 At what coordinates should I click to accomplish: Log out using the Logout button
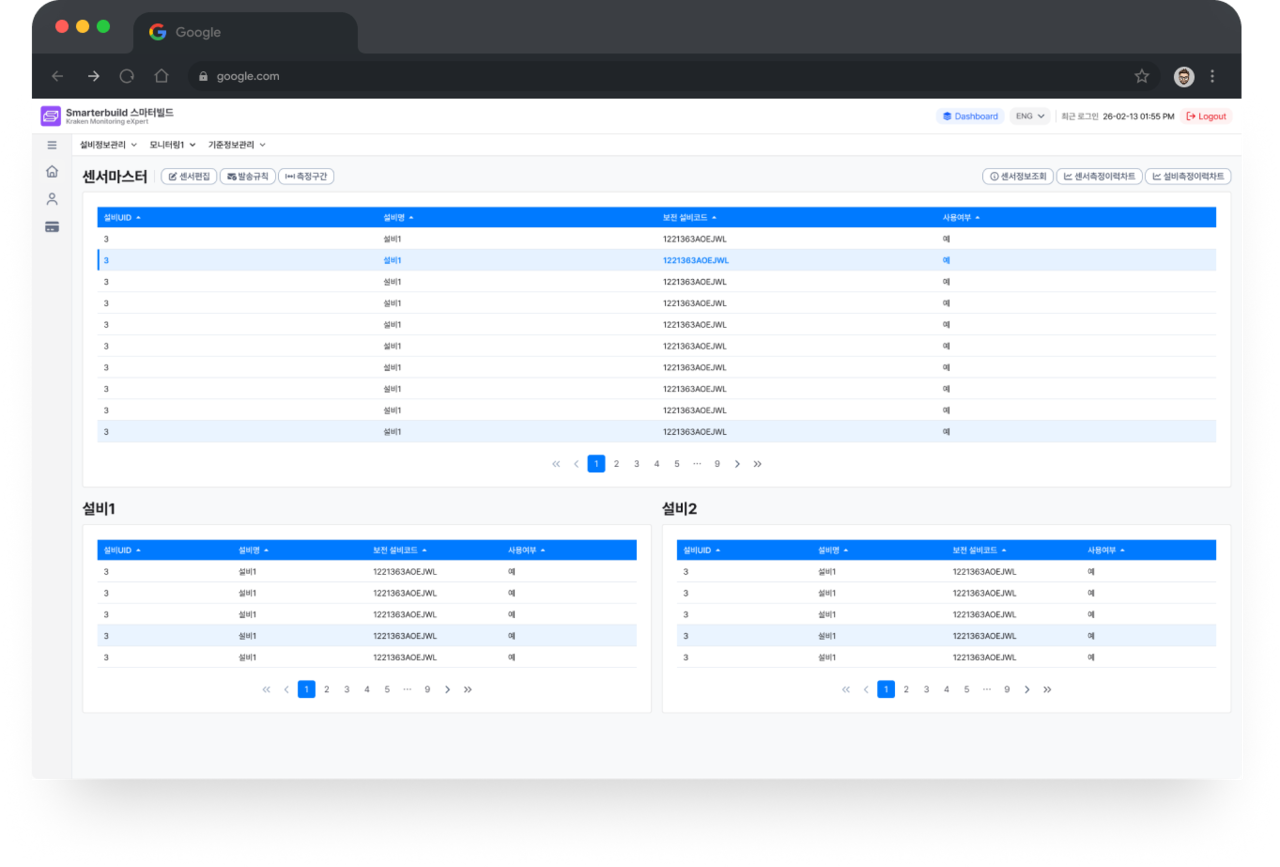click(1206, 116)
